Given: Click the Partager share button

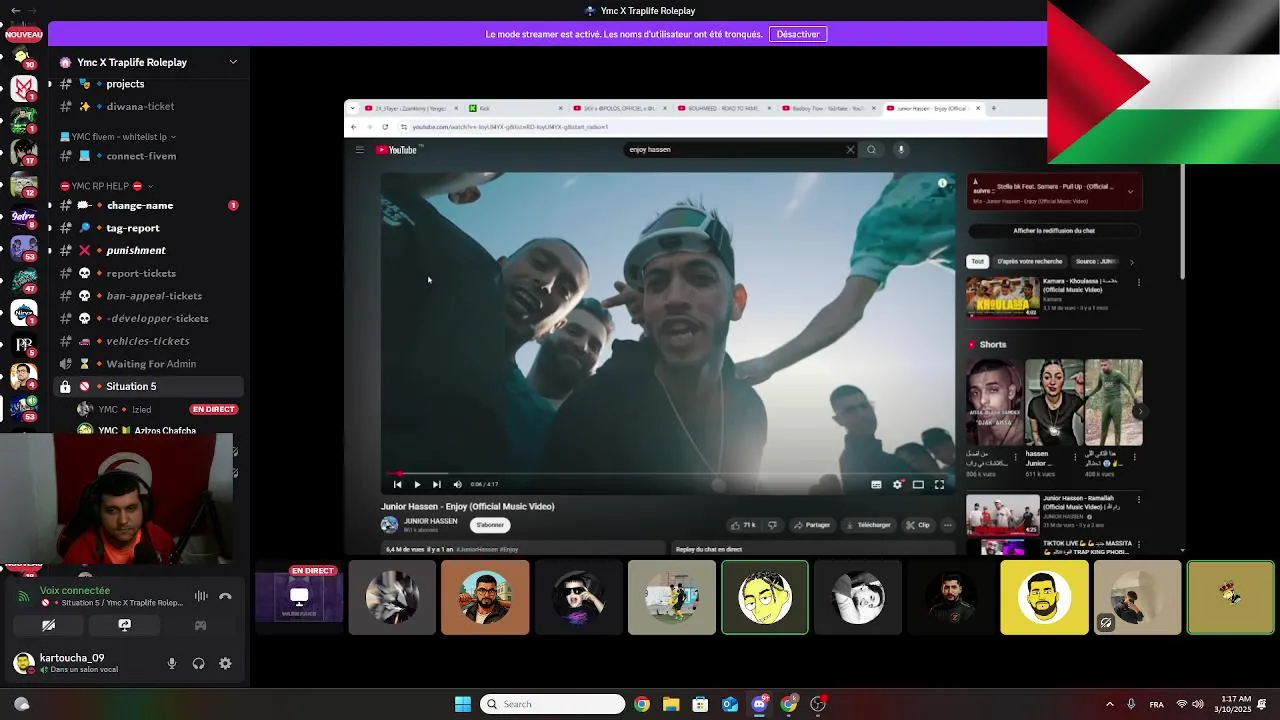Looking at the screenshot, I should click(x=812, y=525).
